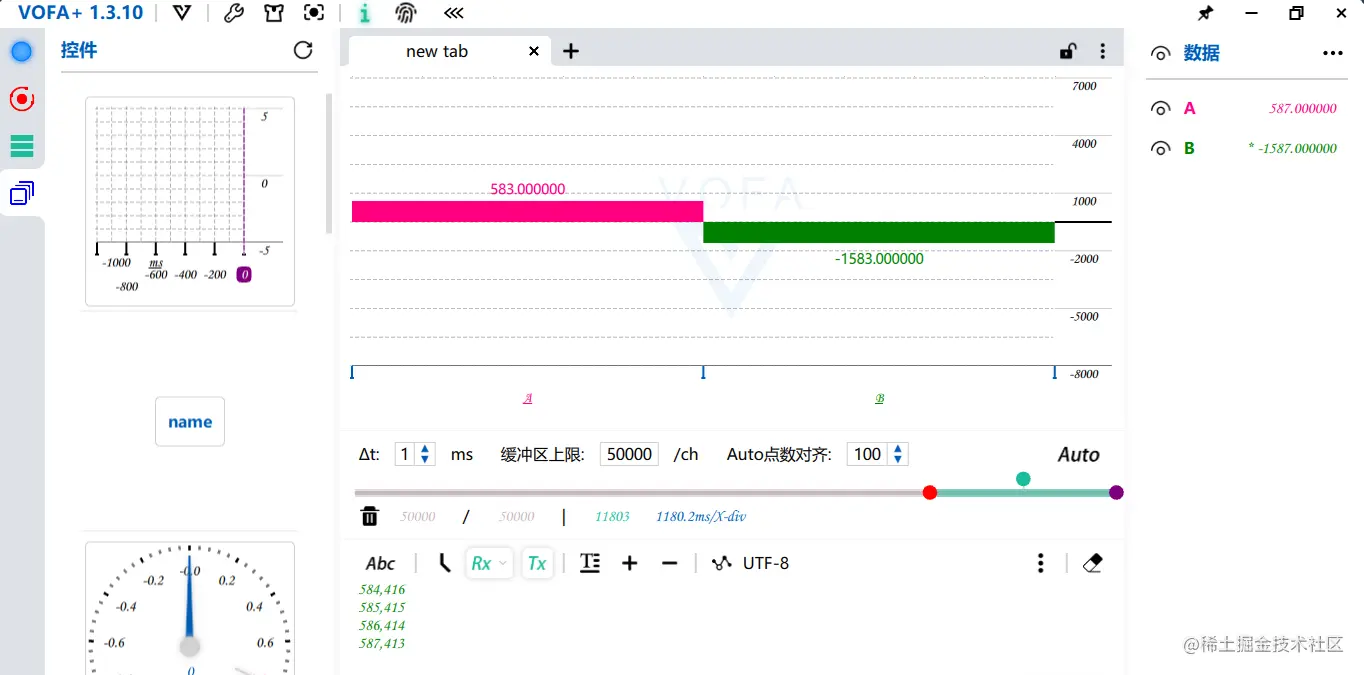Select the widgets sidebar icon
The image size is (1364, 675).
[22, 193]
